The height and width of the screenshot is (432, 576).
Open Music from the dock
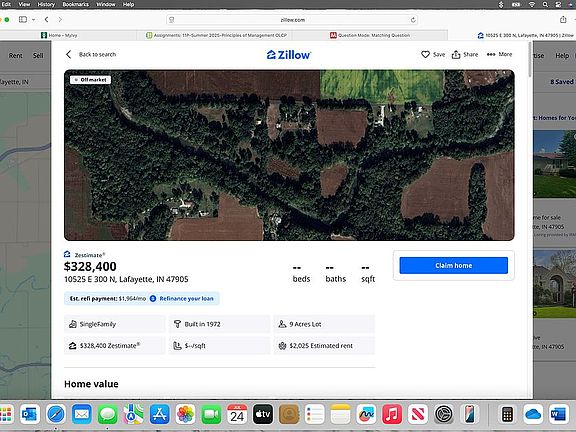tap(392, 415)
